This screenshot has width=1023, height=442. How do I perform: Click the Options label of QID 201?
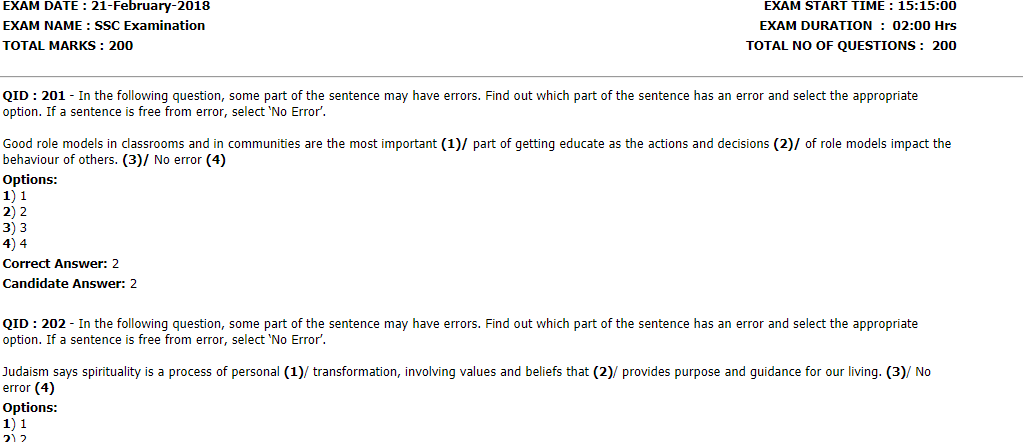coord(30,180)
